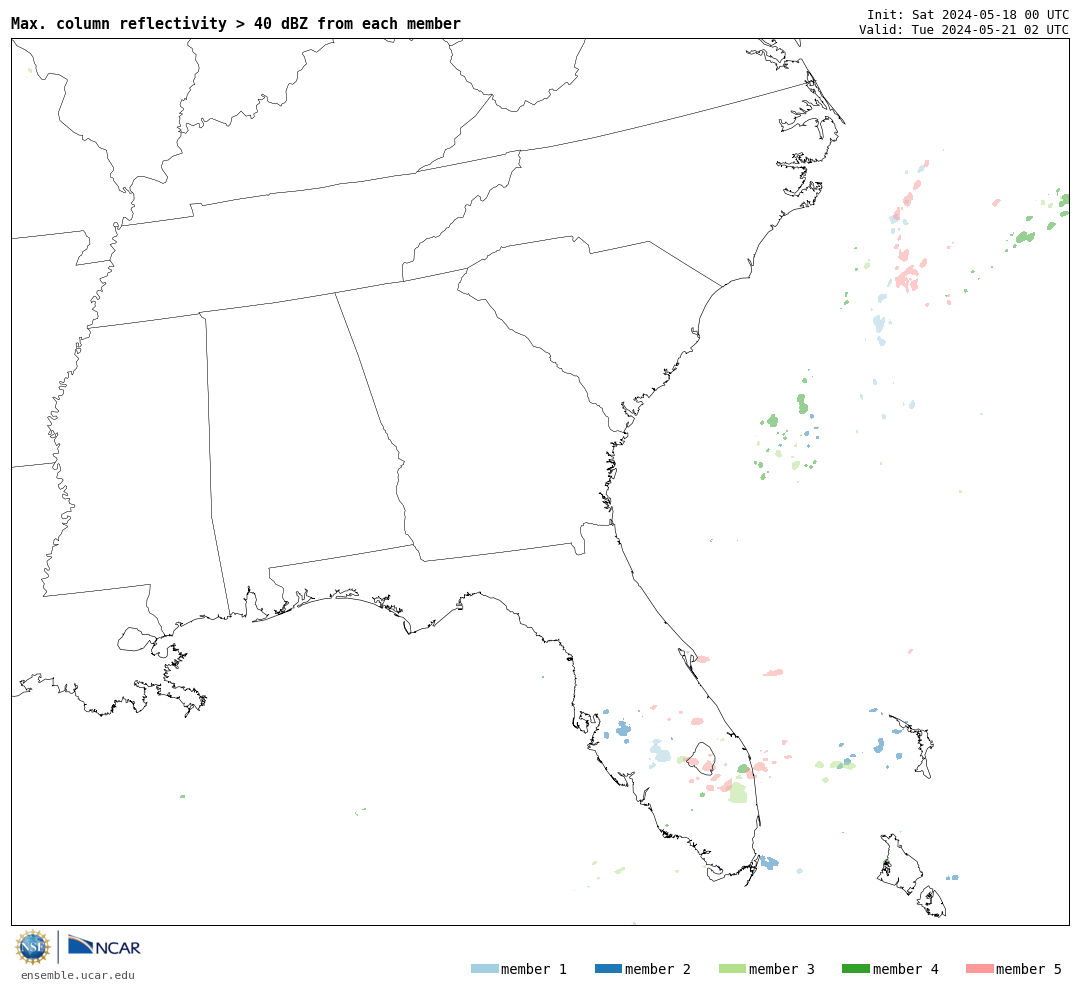The width and height of the screenshot is (1080, 988).
Task: Select the 'member 2' legend label
Action: pos(658,969)
